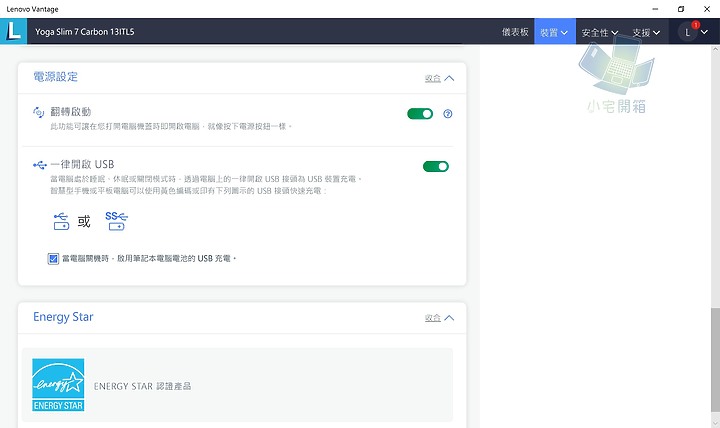Click the scrollbar down arrow
720x428 pixels.
715,423
